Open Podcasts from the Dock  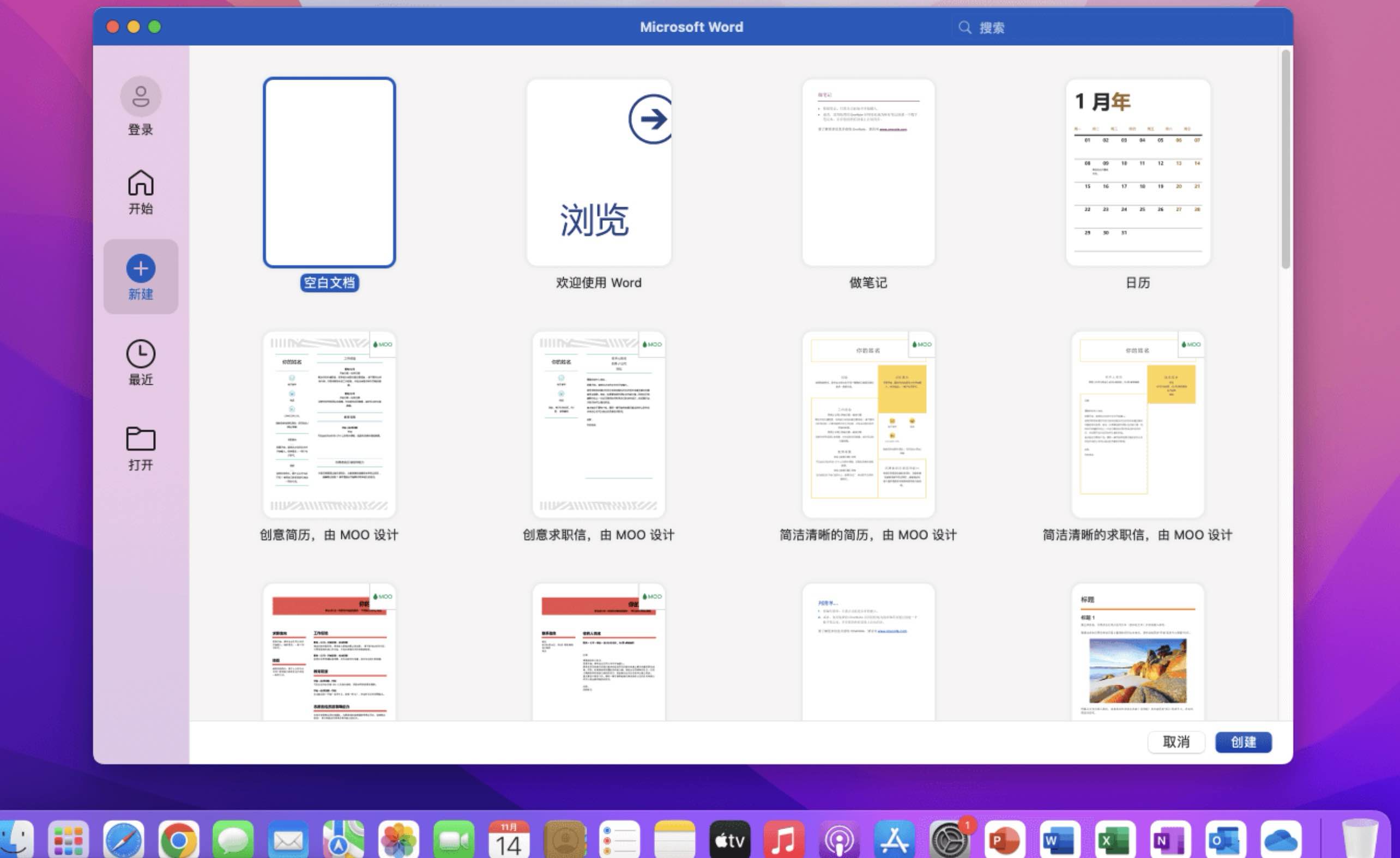click(x=839, y=840)
